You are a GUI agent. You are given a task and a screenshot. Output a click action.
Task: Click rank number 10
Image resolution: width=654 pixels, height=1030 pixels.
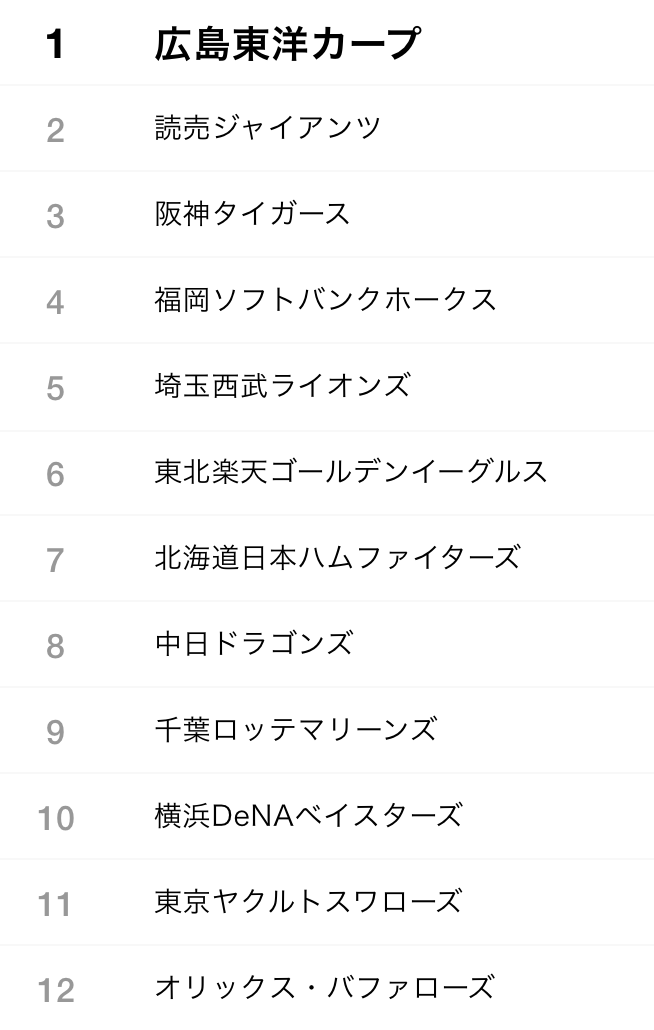tap(56, 819)
